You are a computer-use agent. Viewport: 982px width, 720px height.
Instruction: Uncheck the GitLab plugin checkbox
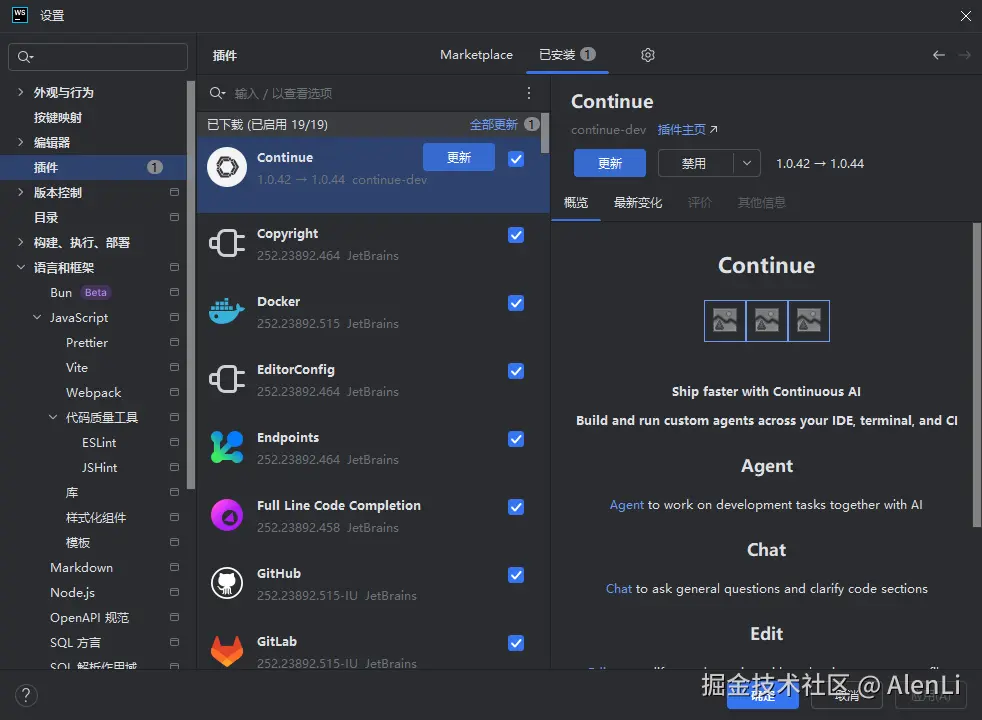(516, 643)
